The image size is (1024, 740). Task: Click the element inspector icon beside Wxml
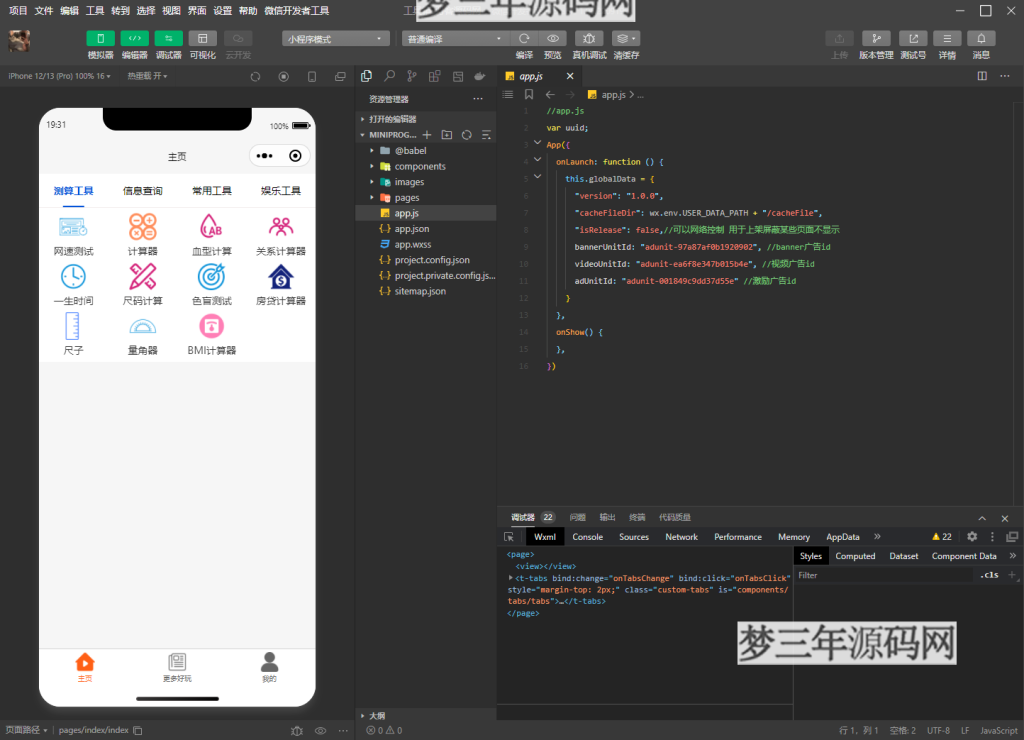point(509,537)
